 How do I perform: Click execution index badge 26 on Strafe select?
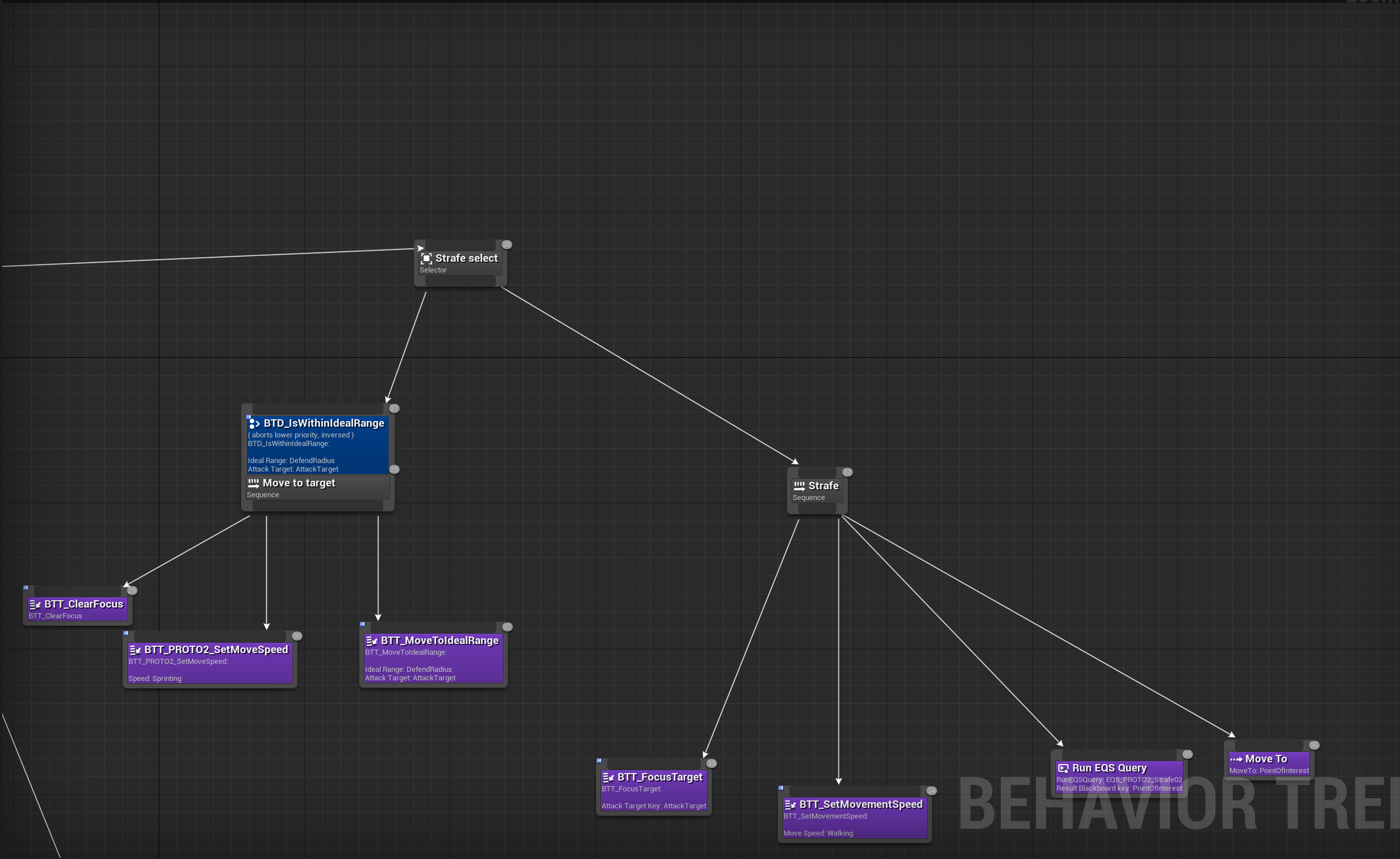pyautogui.click(x=507, y=245)
